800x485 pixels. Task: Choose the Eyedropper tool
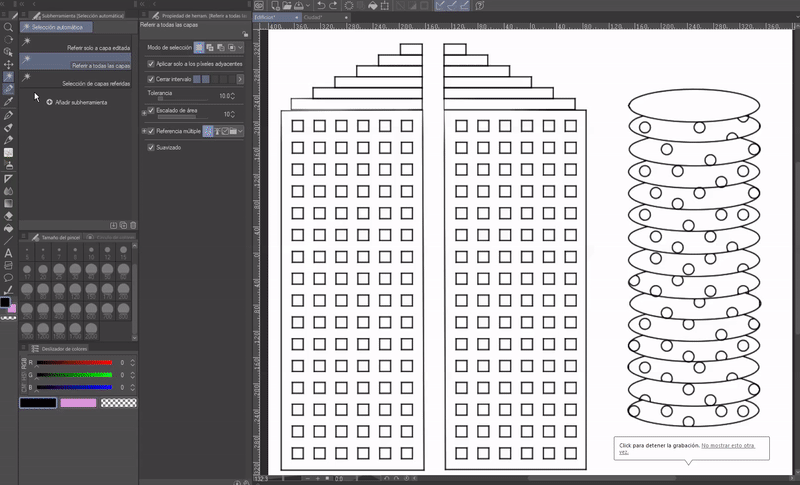click(8, 102)
